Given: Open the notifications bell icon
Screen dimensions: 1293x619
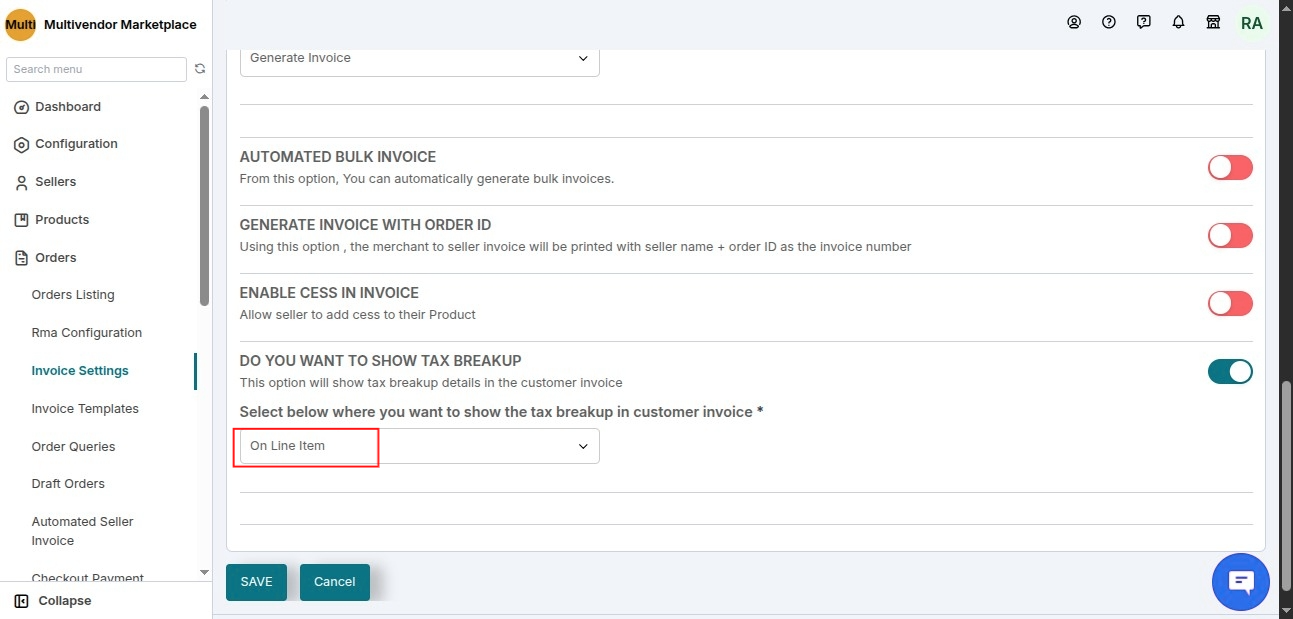Looking at the screenshot, I should [1179, 22].
